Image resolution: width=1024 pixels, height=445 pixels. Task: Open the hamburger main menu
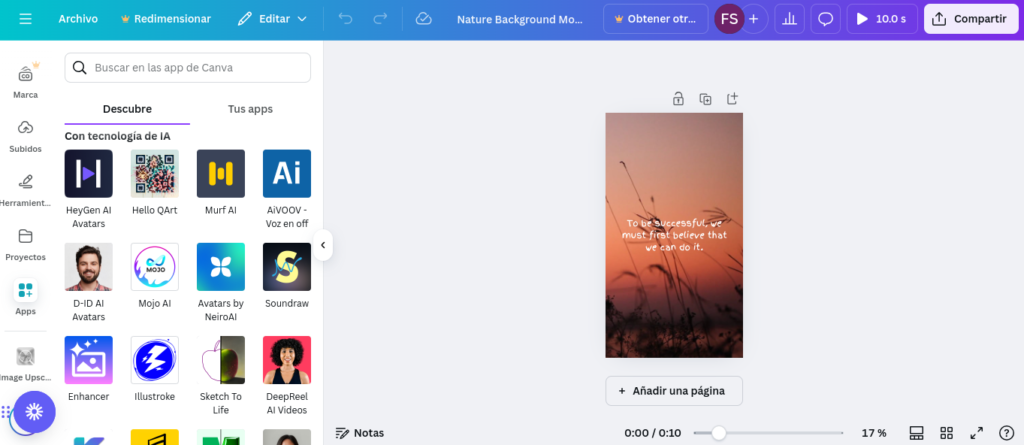[x=25, y=19]
